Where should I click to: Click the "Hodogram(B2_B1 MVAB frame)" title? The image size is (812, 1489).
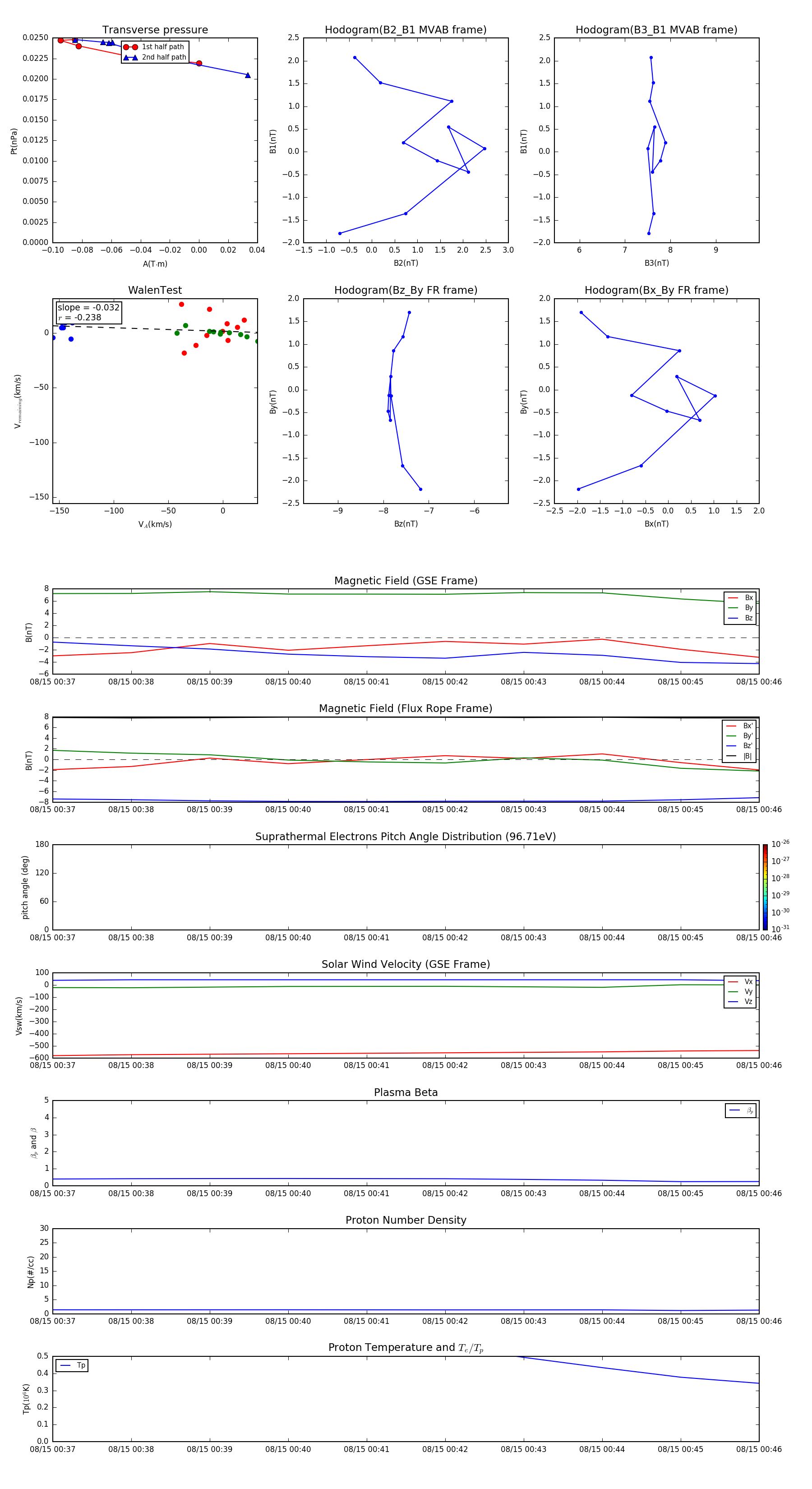[x=406, y=30]
